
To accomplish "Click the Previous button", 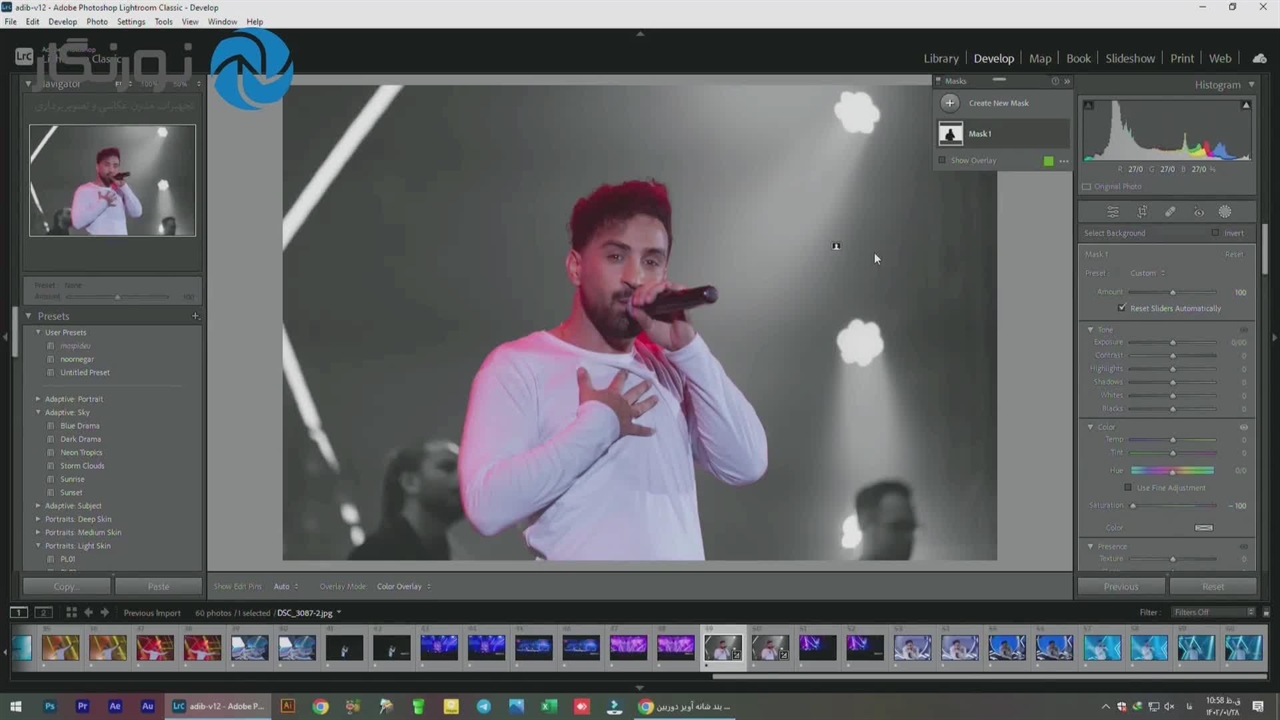I will [1121, 587].
